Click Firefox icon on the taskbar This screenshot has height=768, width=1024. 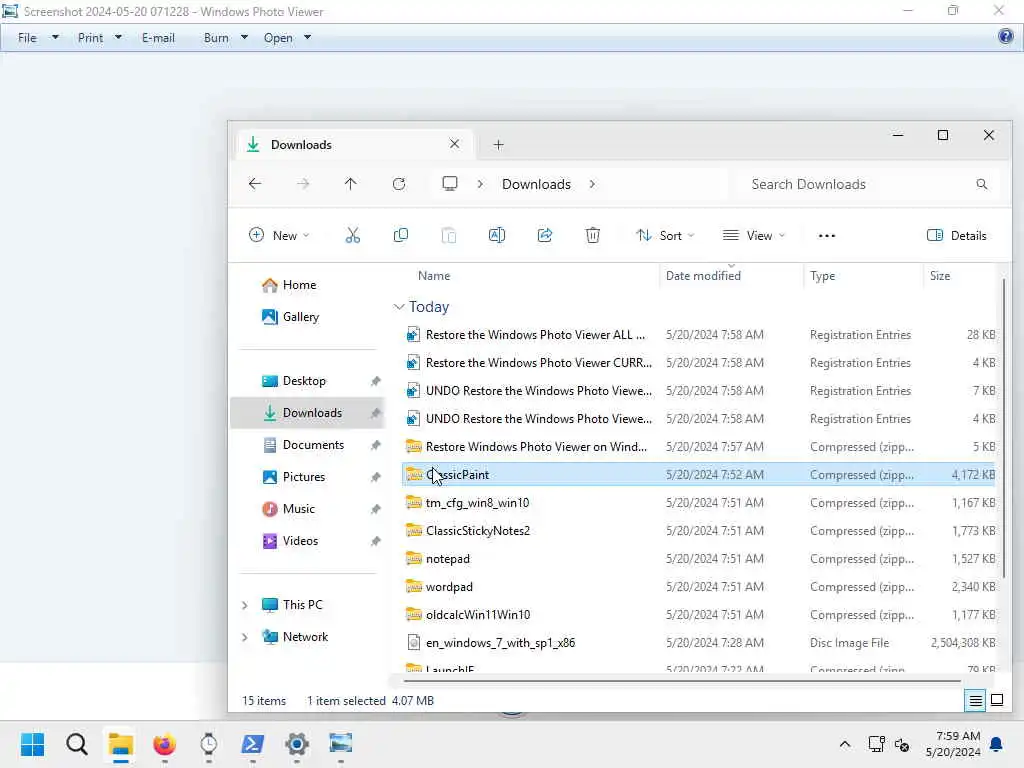(165, 744)
